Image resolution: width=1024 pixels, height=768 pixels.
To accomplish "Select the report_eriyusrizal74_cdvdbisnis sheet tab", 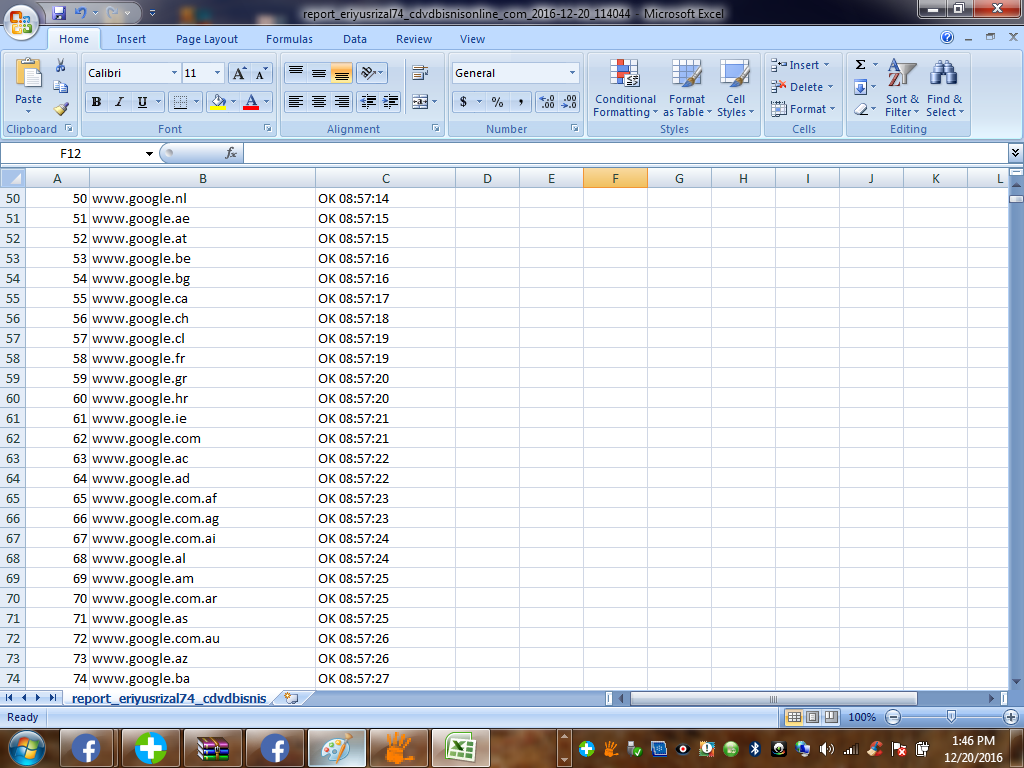I will click(x=168, y=698).
